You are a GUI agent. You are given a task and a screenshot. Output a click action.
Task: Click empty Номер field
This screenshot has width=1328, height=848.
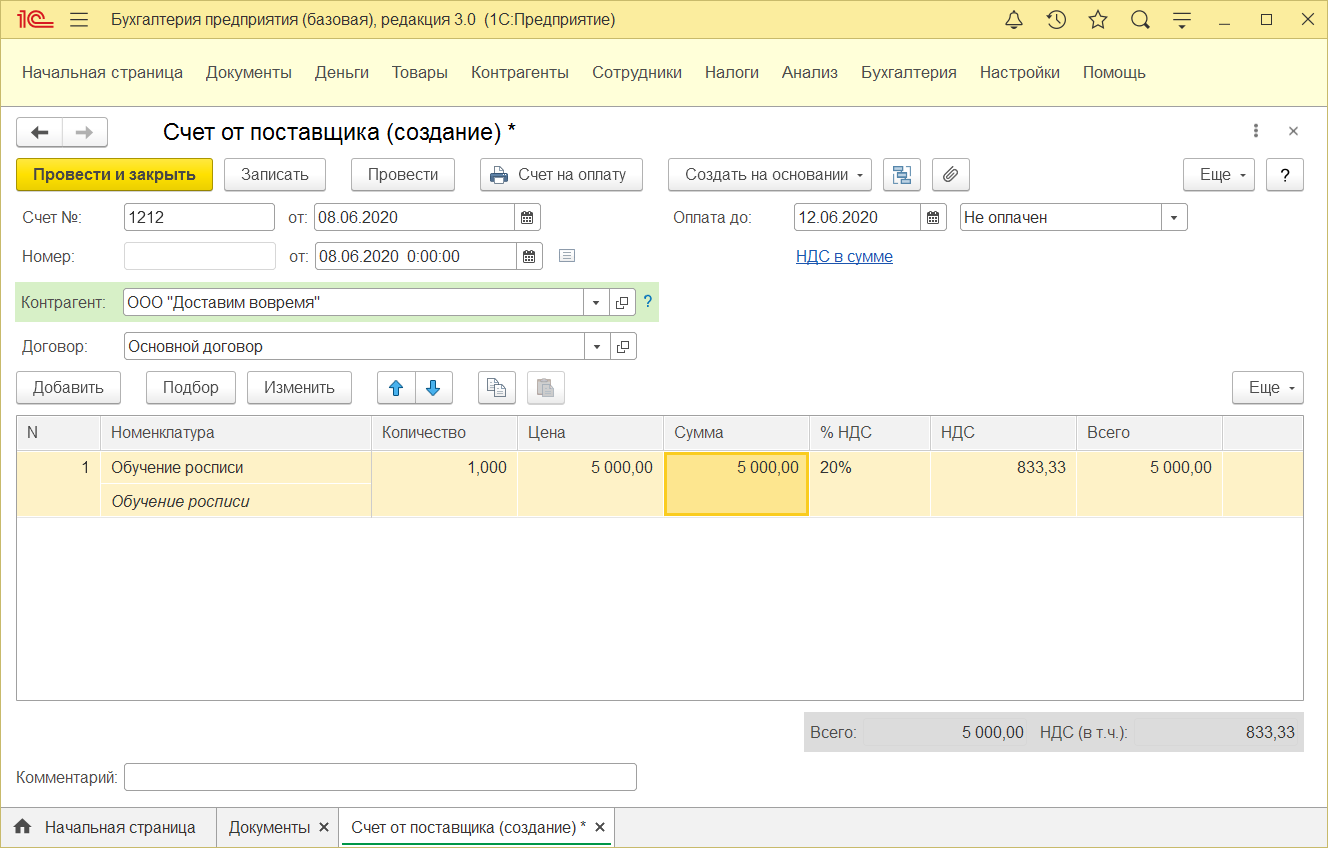pyautogui.click(x=200, y=256)
